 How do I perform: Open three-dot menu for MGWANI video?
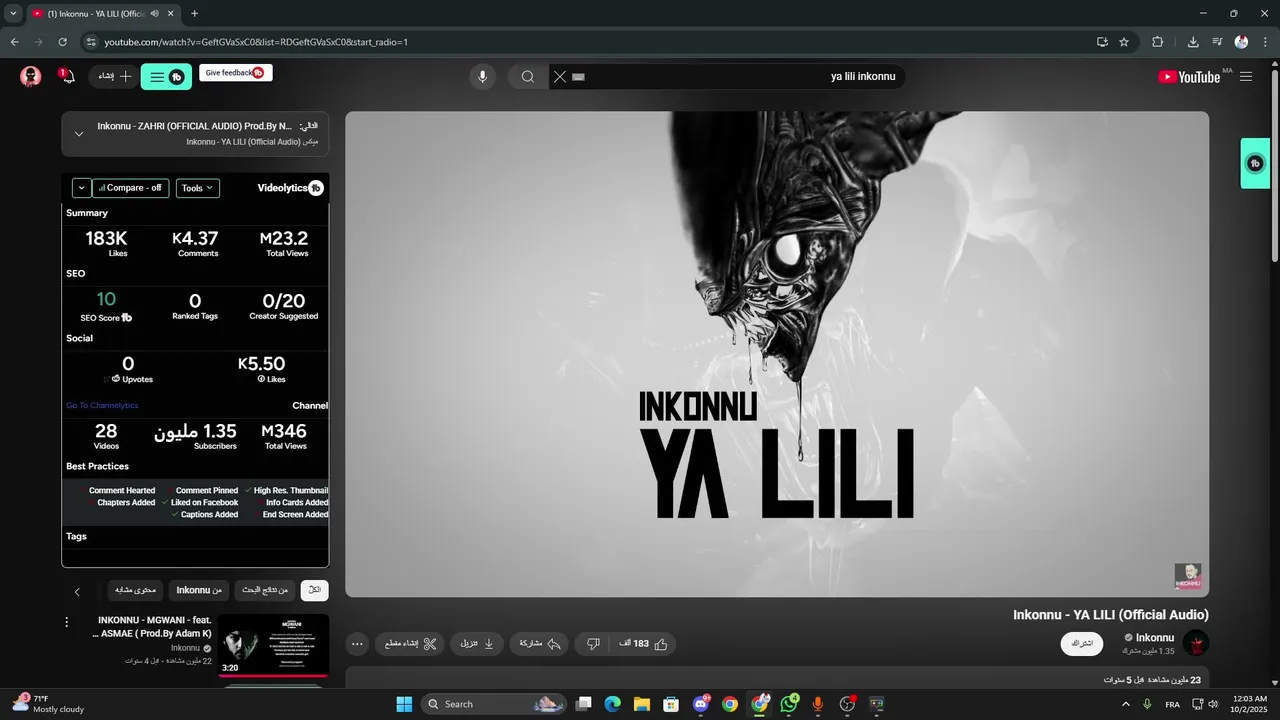click(x=67, y=622)
